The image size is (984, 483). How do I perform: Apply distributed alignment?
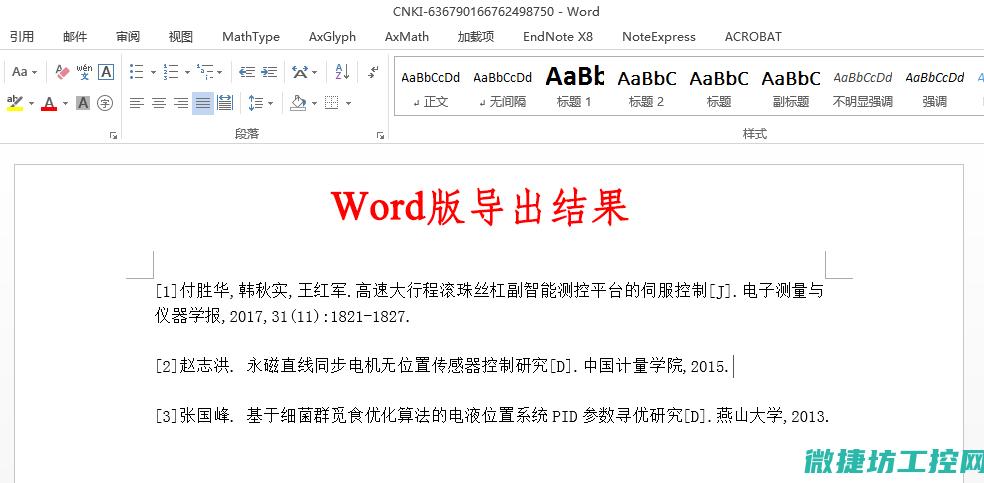[x=225, y=103]
